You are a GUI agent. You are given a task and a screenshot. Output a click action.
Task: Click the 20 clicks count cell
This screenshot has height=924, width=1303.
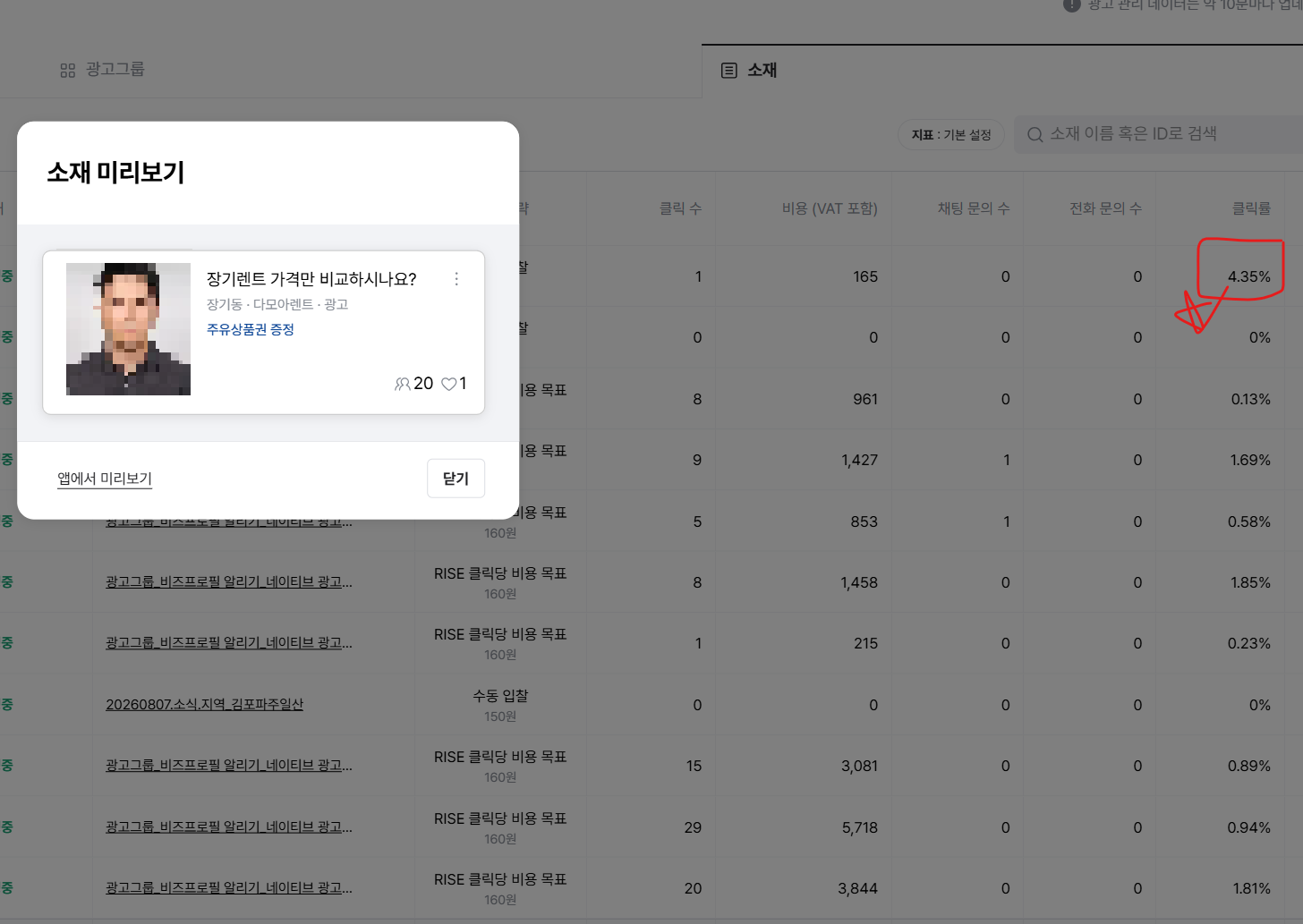click(x=693, y=888)
